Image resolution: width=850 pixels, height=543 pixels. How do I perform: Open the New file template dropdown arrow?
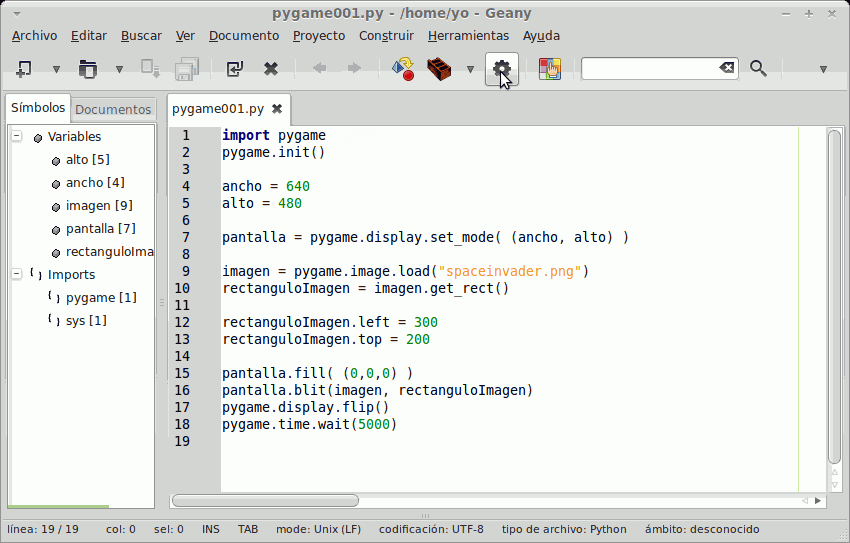pos(56,69)
